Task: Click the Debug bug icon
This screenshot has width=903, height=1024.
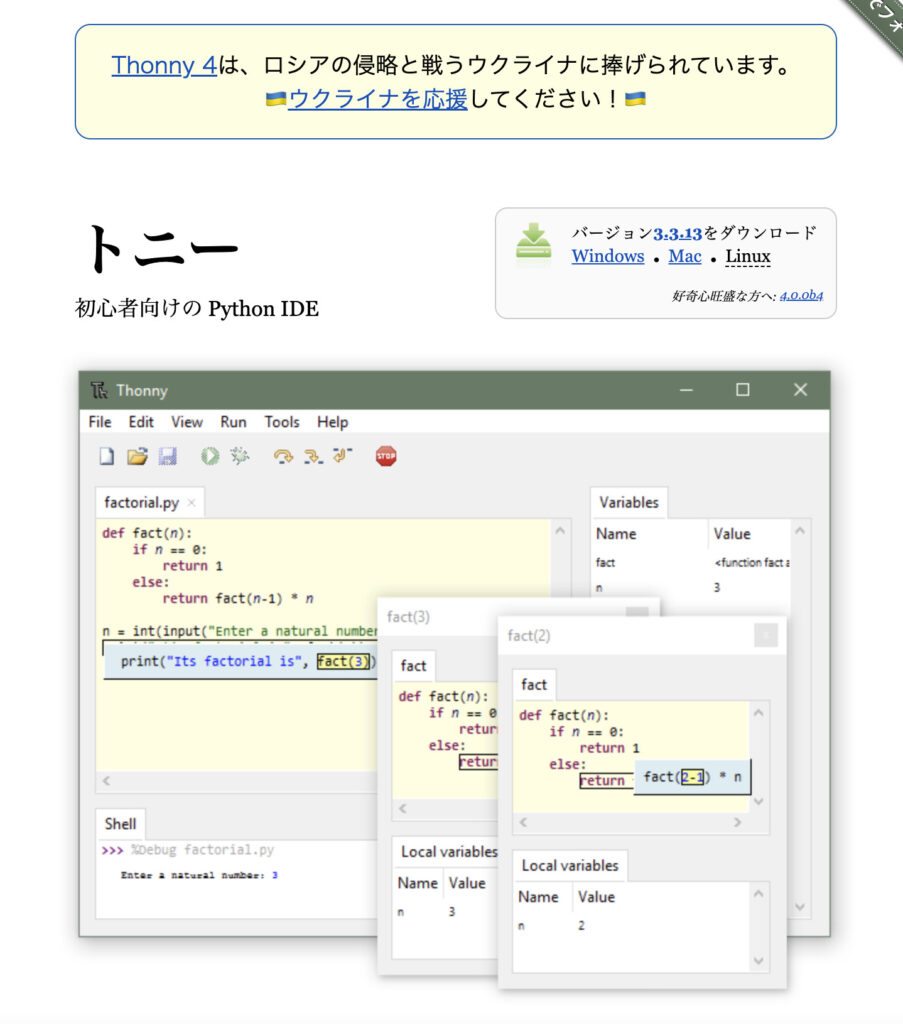Action: coord(240,456)
